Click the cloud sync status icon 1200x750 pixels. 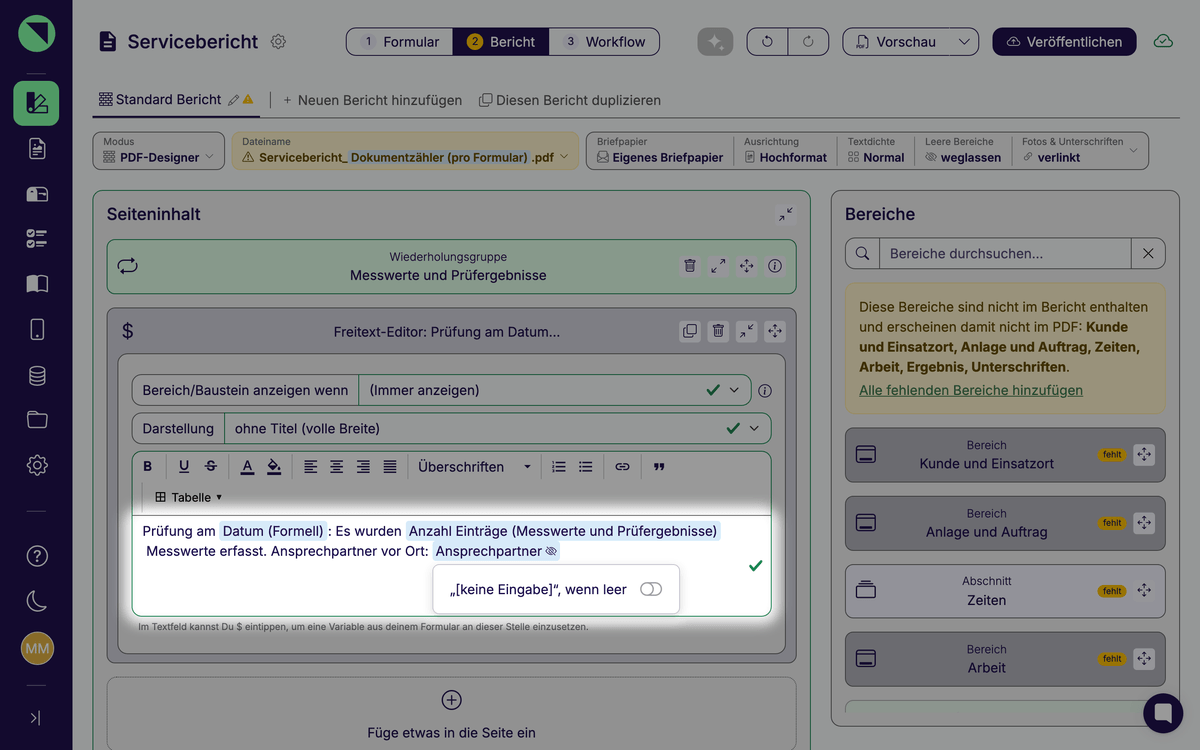[x=1163, y=41]
